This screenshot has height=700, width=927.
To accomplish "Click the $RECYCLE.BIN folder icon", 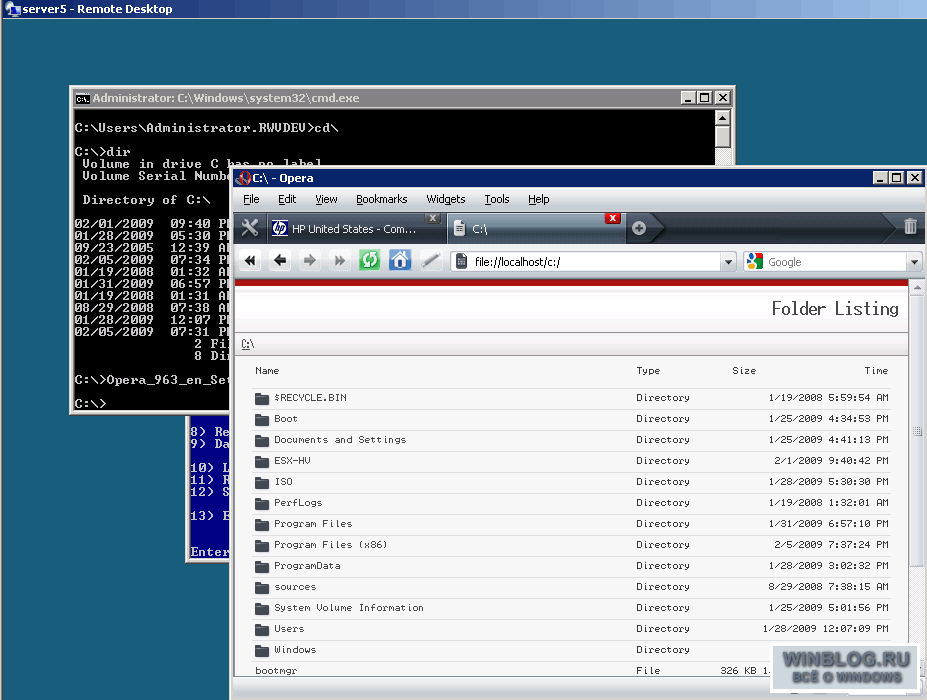I will pos(262,398).
